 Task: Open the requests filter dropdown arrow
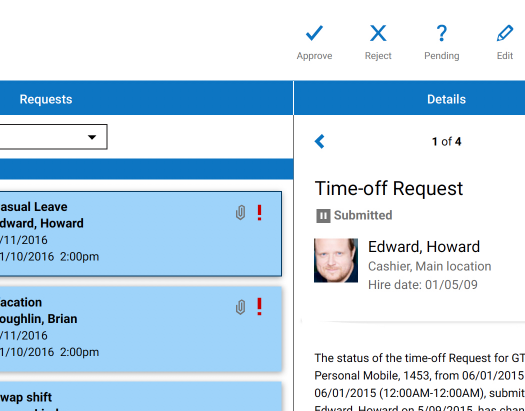92,137
